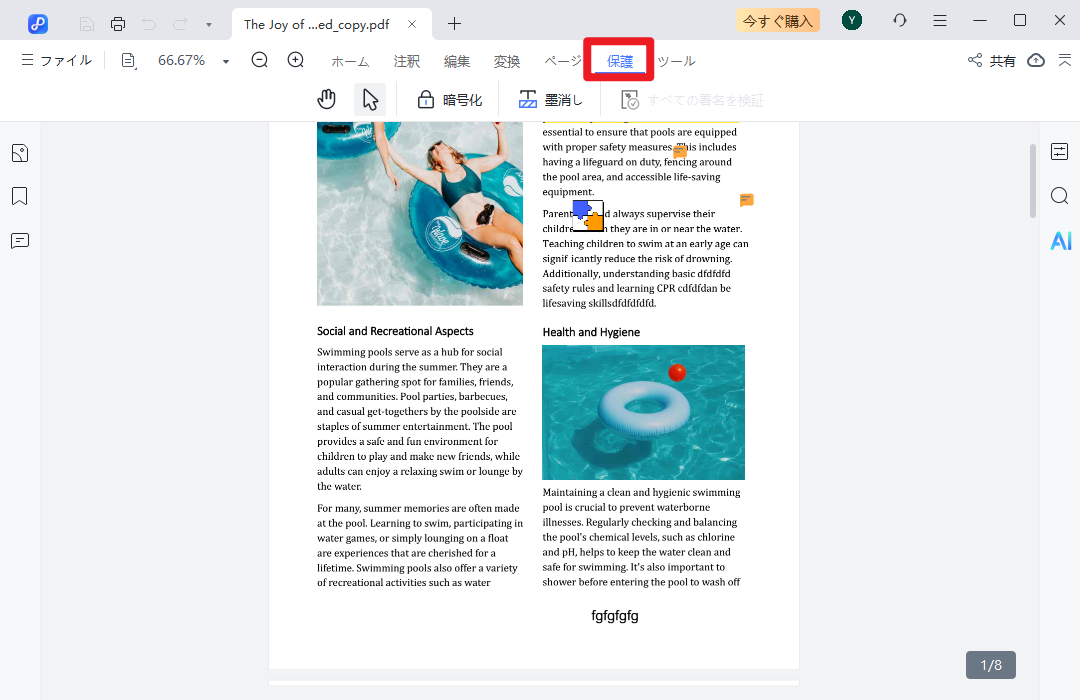This screenshot has height=700, width=1080.
Task: Switch to the 編集 tab
Action: pos(457,61)
